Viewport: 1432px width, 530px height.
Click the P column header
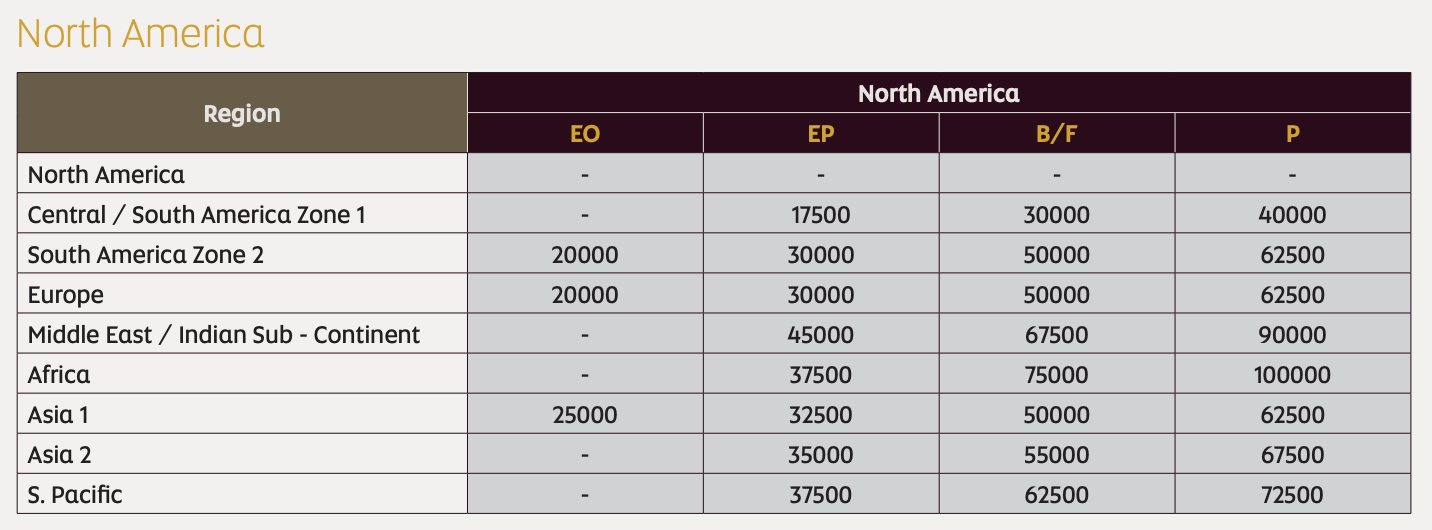(x=1292, y=134)
